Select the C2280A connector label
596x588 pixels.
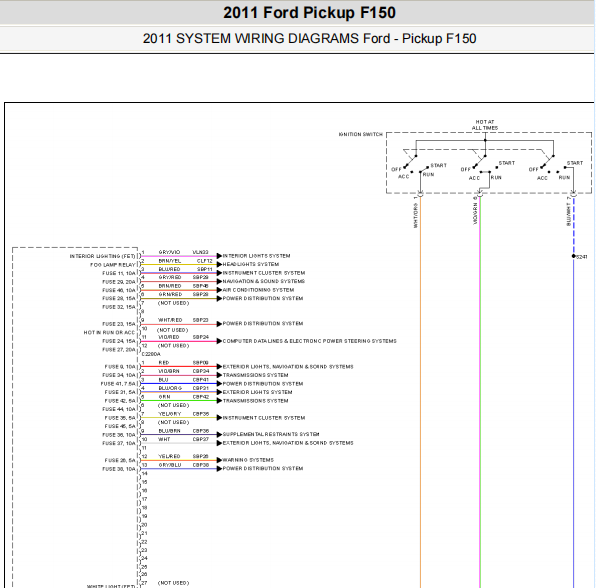point(151,354)
